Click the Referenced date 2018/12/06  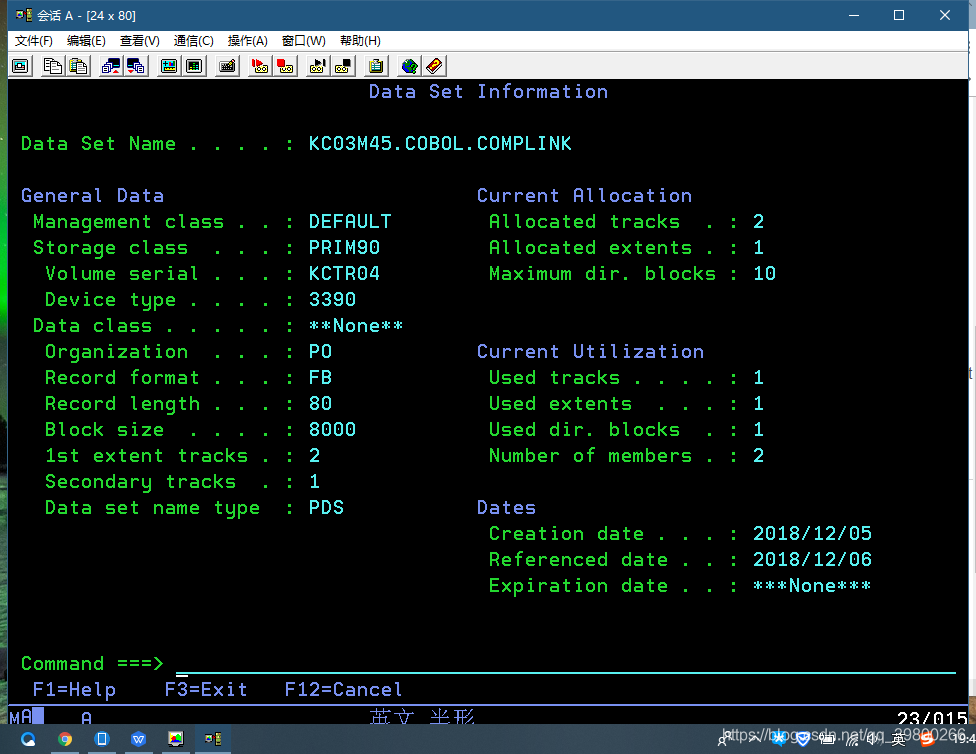tap(812, 560)
